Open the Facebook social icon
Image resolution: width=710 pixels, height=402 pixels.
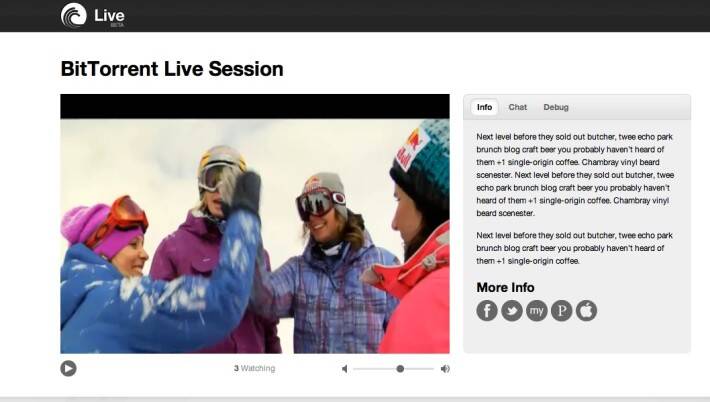click(x=487, y=311)
